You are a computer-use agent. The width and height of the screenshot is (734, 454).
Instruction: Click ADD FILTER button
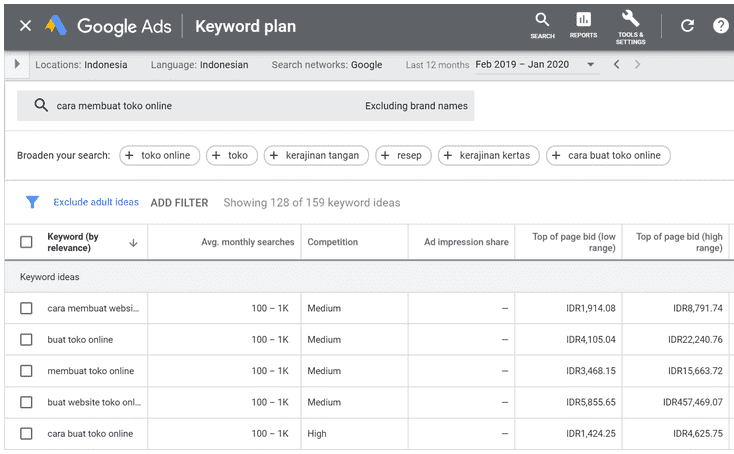pyautogui.click(x=179, y=203)
